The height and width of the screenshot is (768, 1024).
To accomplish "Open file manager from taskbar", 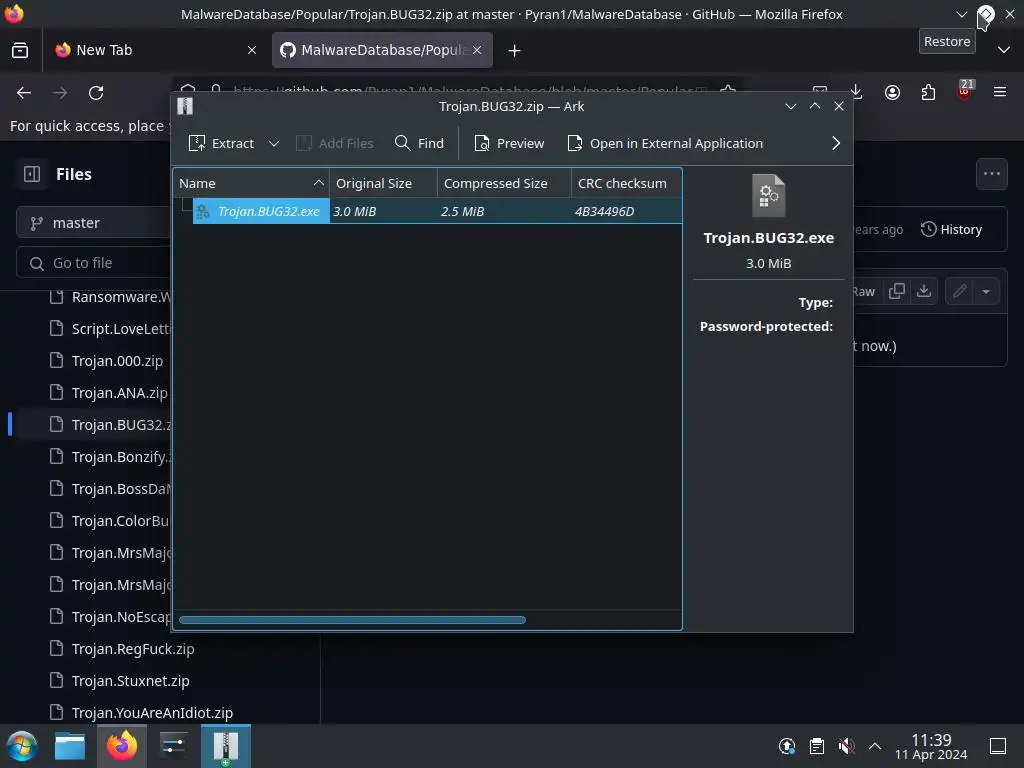I will 70,746.
